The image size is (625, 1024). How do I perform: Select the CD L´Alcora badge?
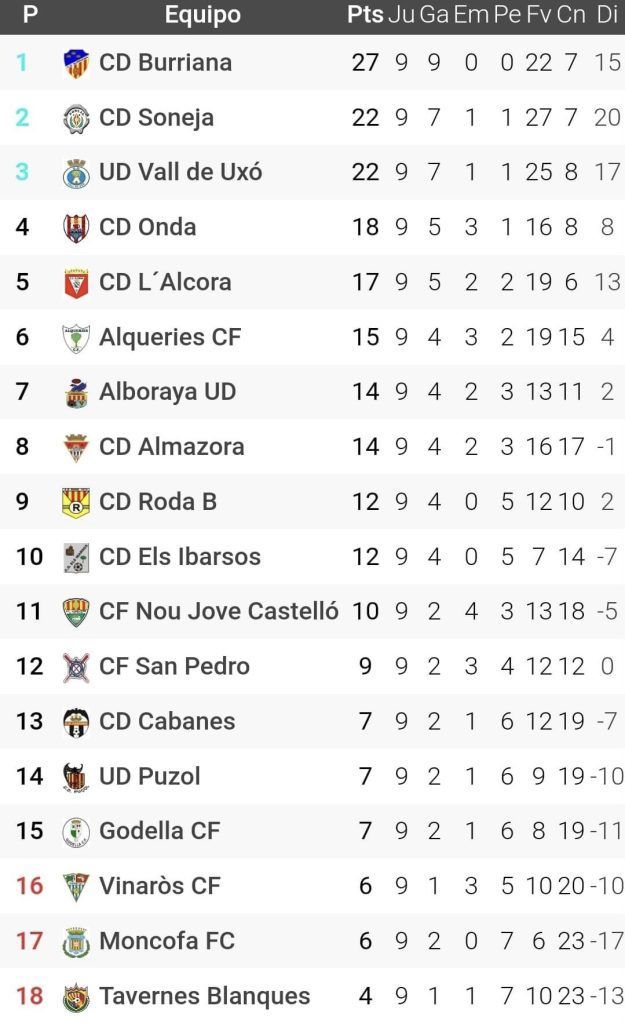76,283
